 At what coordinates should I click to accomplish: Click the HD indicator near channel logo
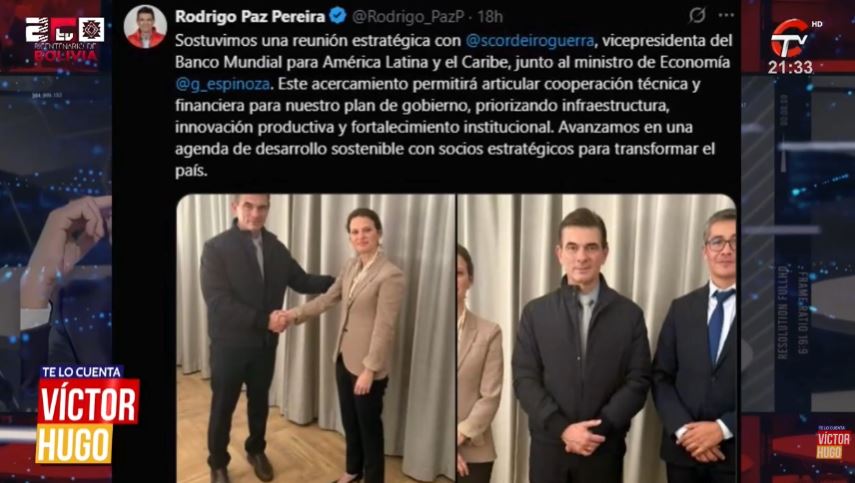(817, 24)
